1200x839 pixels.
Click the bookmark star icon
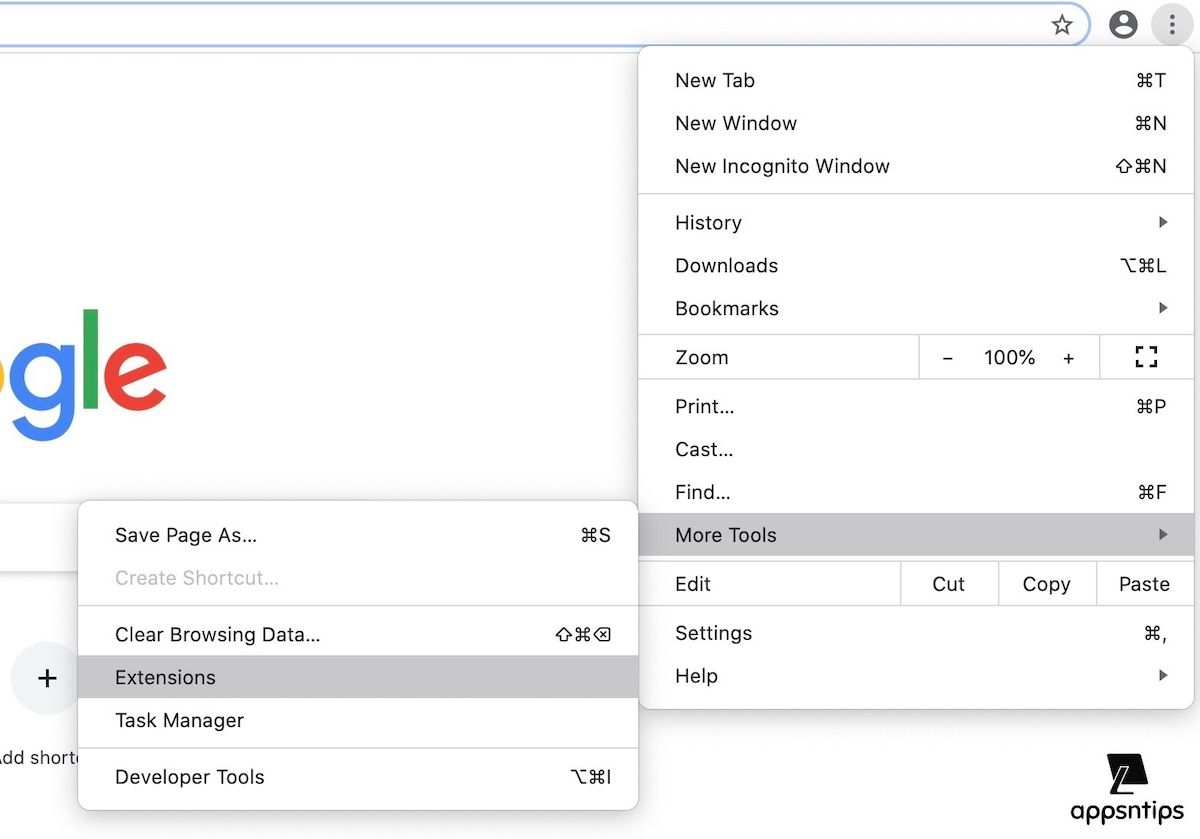pyautogui.click(x=1062, y=25)
